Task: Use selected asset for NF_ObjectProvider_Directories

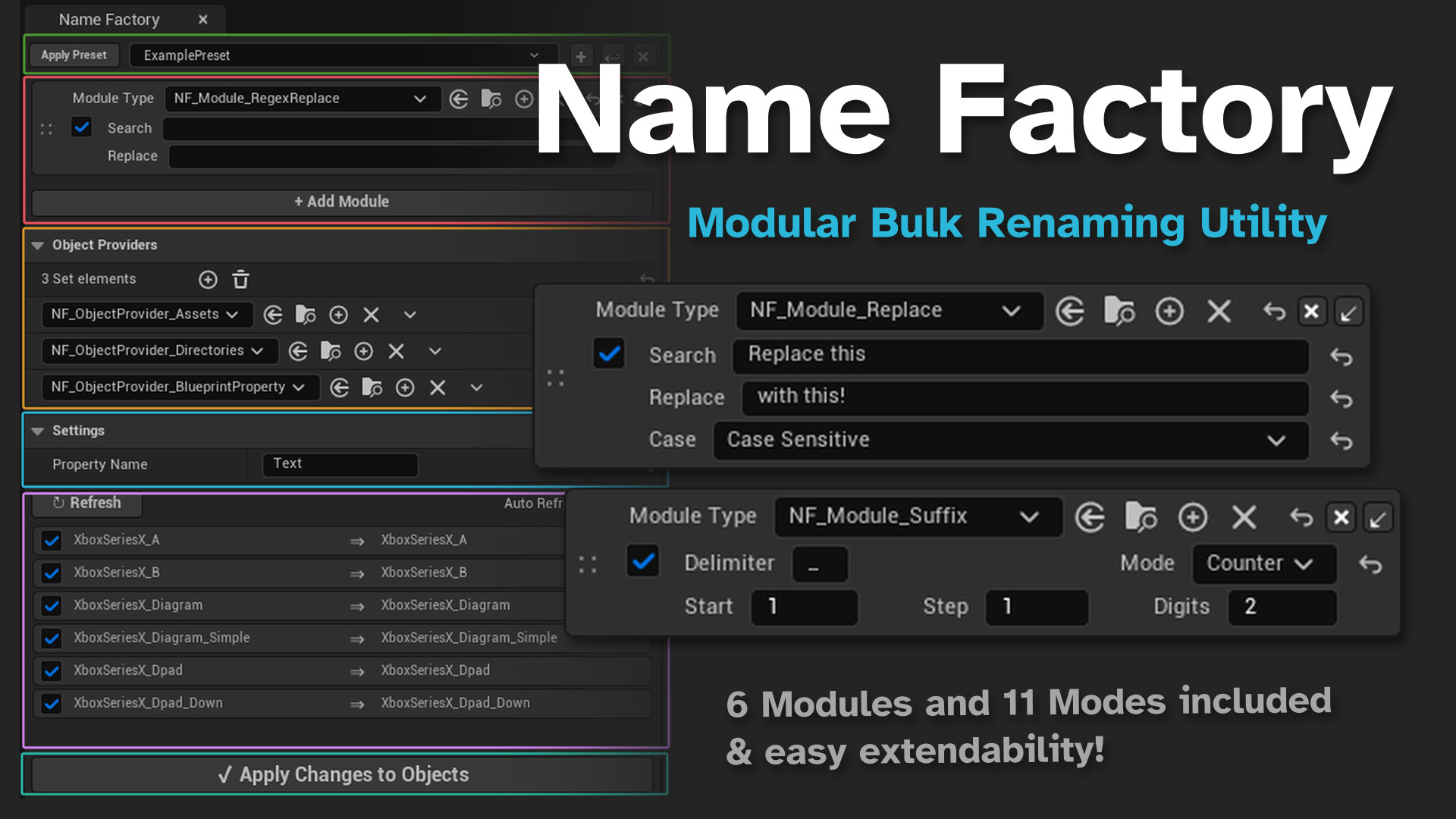Action: click(298, 351)
